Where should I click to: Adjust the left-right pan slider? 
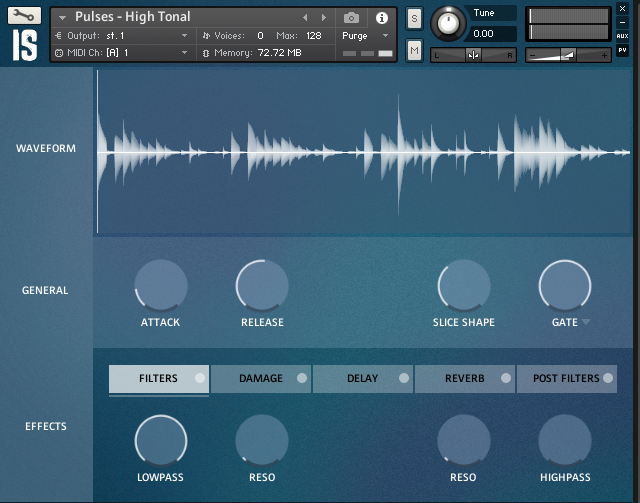pos(473,55)
